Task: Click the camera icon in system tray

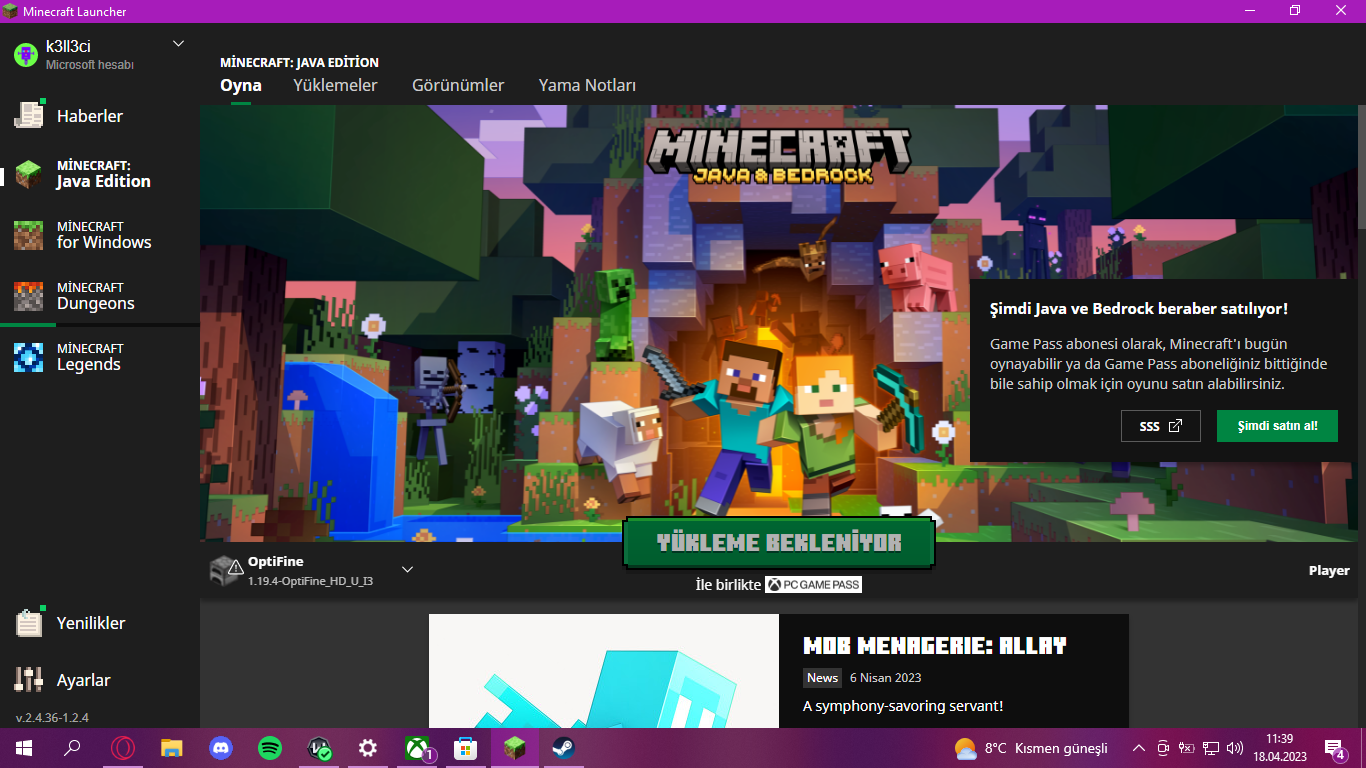Action: [x=1163, y=748]
